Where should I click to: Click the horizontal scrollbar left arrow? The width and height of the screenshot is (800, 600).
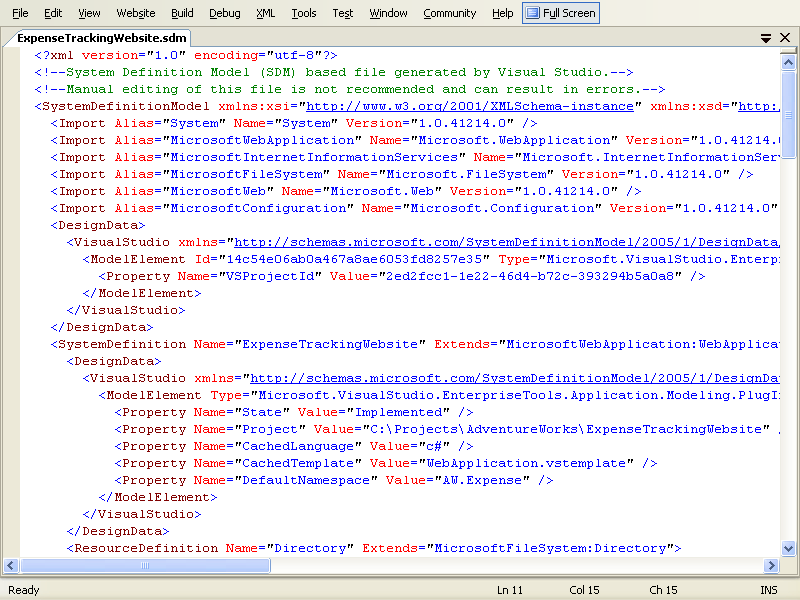click(x=9, y=565)
